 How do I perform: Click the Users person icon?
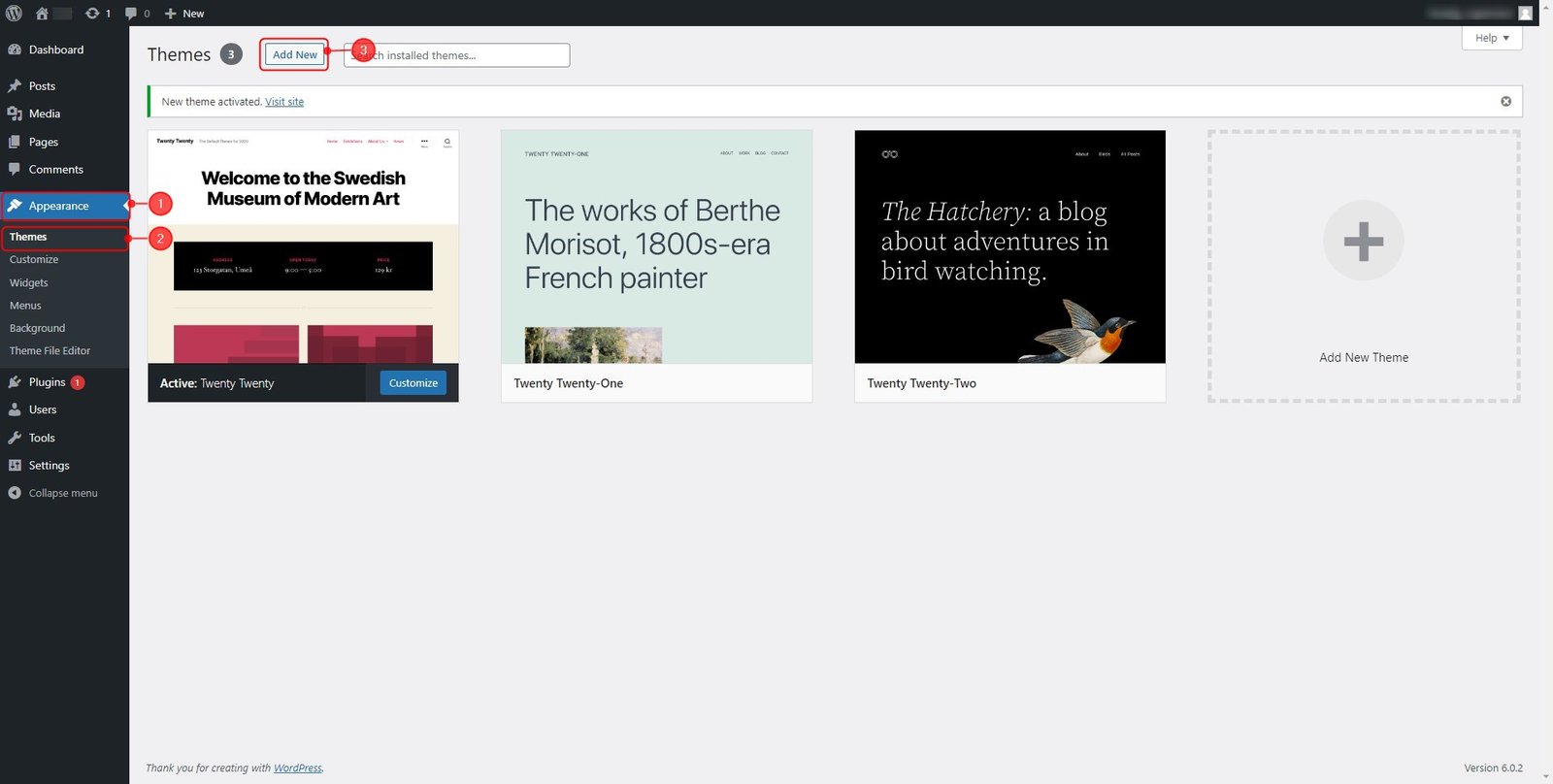pos(15,410)
